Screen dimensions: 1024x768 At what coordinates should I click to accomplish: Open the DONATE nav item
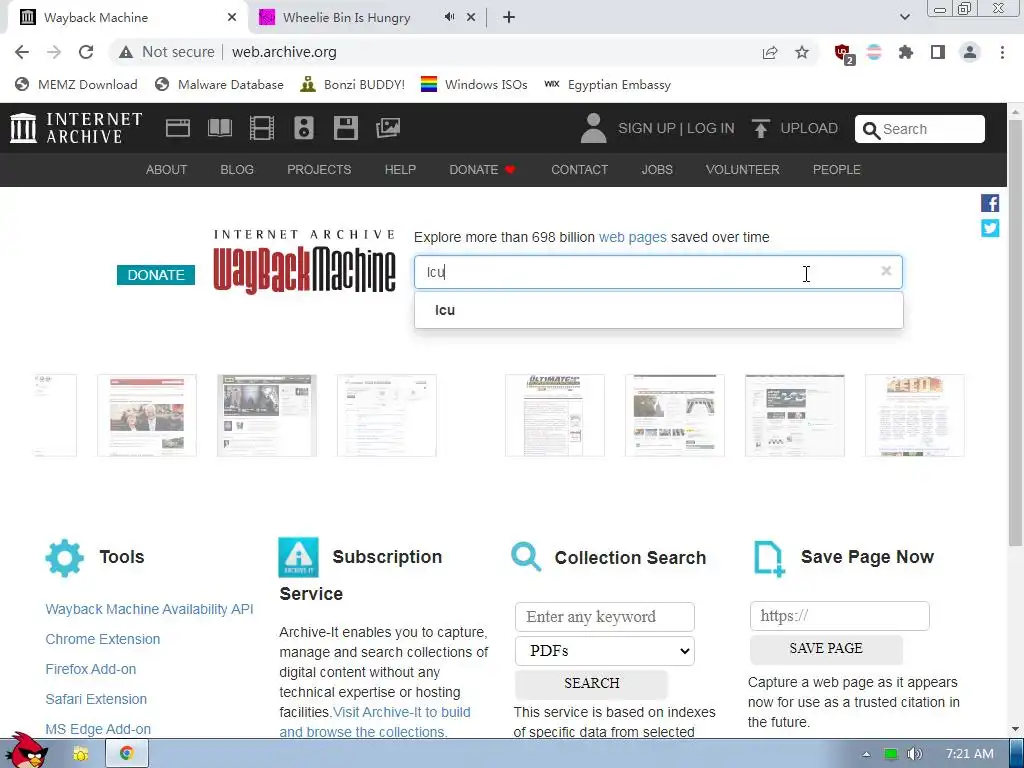pyautogui.click(x=483, y=170)
